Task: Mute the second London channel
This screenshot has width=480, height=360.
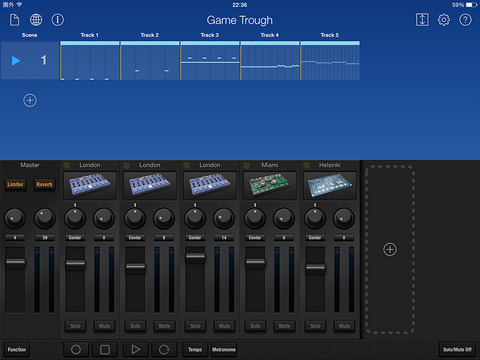Action: point(164,326)
